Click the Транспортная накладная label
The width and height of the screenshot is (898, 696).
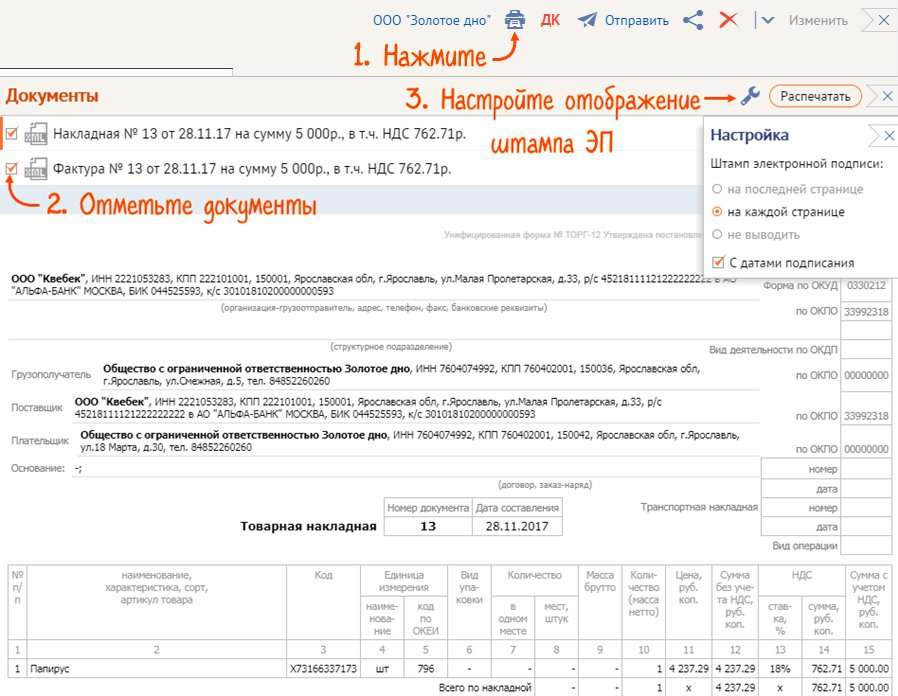tap(699, 508)
